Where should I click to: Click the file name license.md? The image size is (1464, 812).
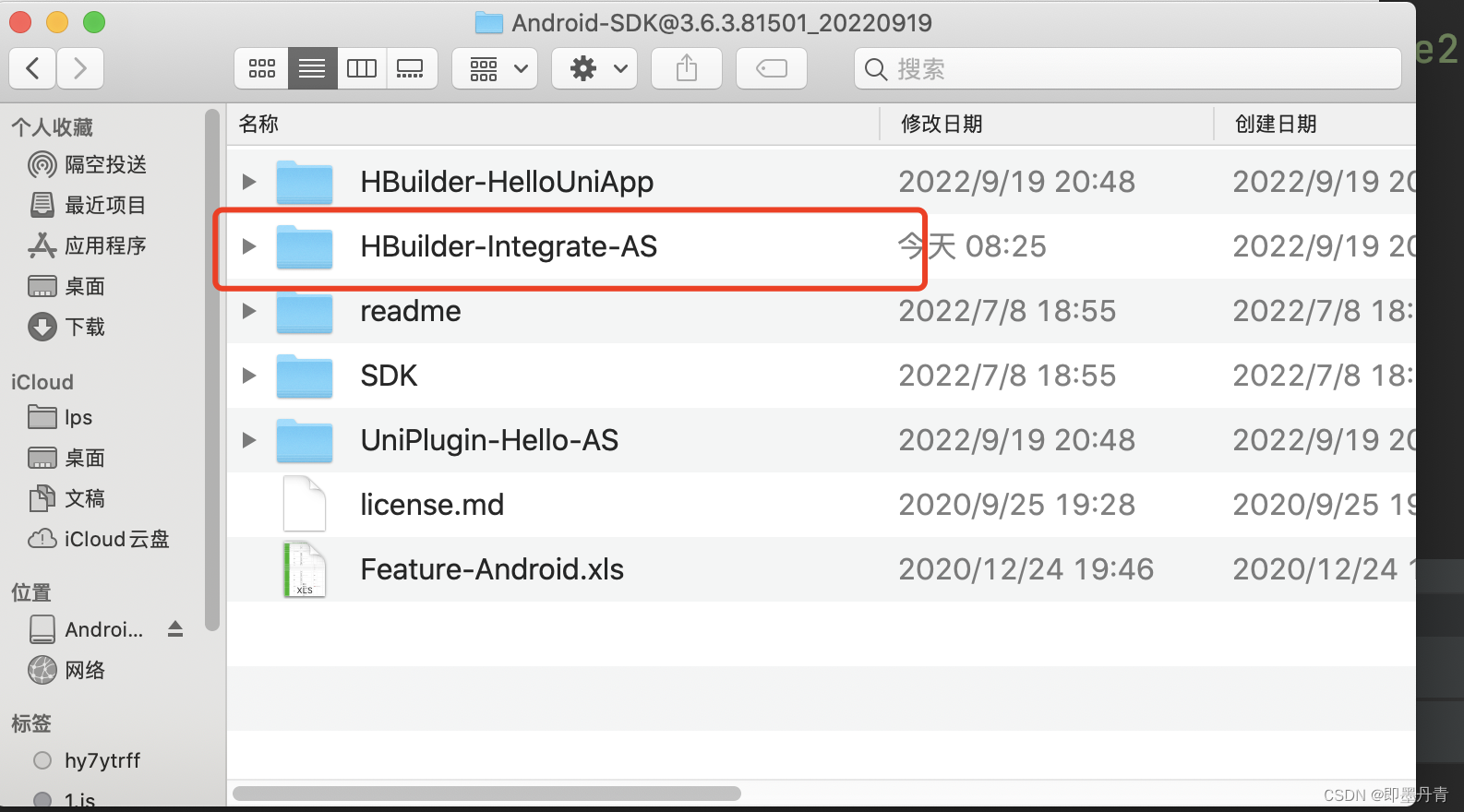coord(432,505)
